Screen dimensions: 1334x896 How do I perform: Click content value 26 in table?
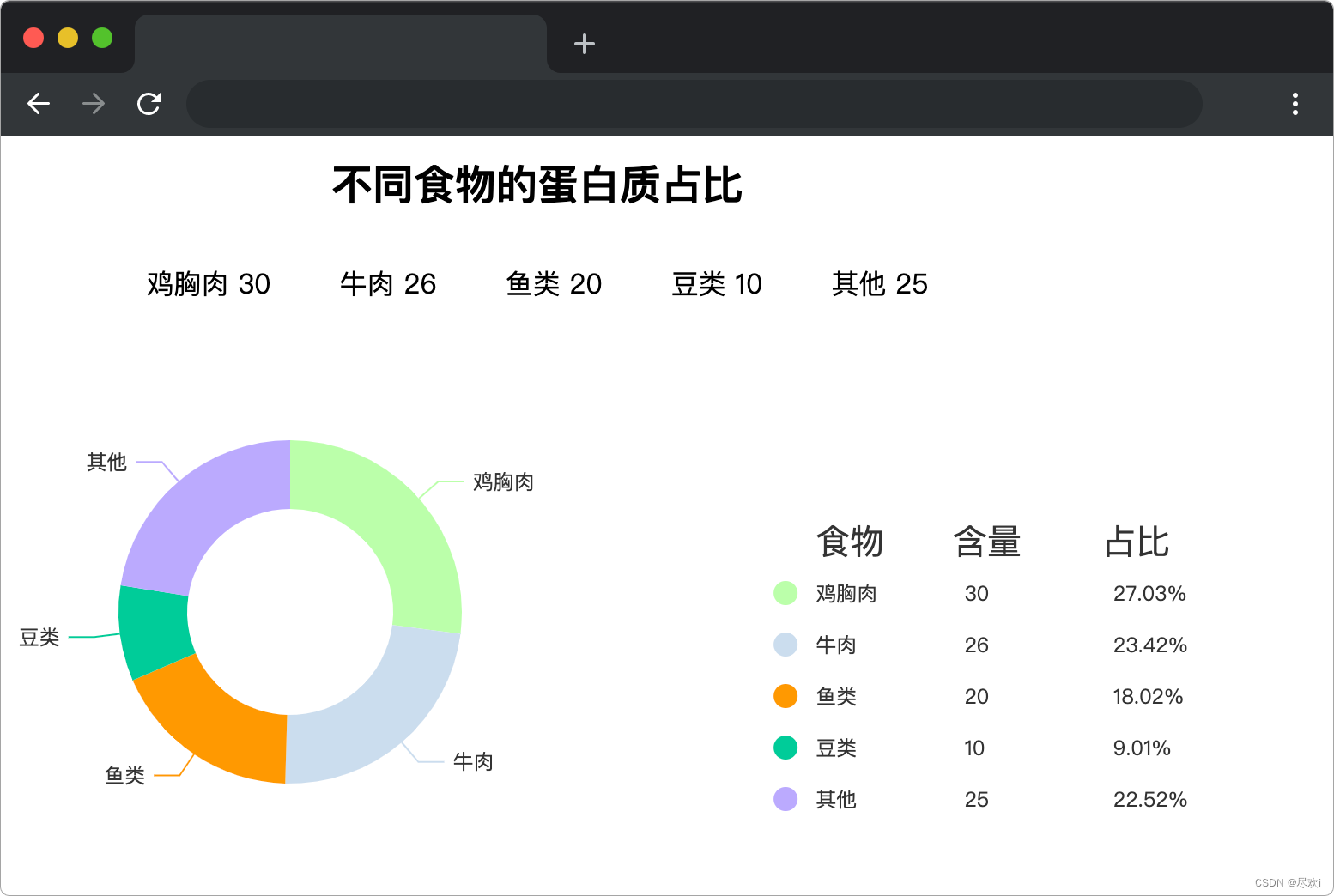977,645
